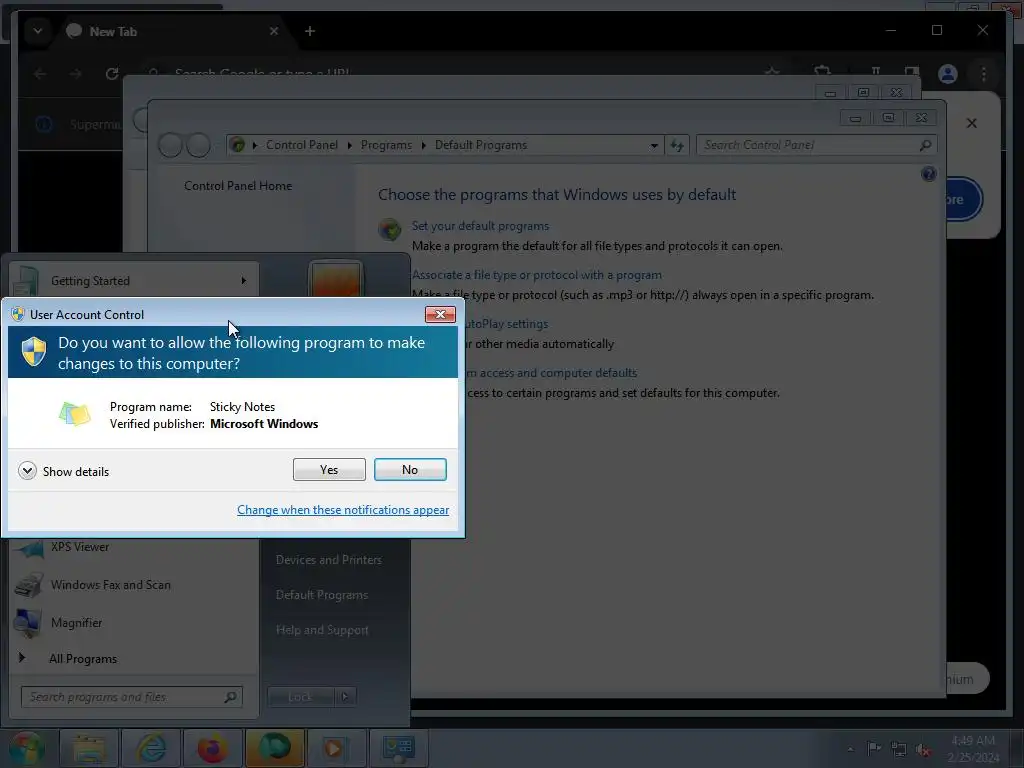Click the green browser taskbar icon
Viewport: 1024px width, 768px height.
[x=275, y=748]
